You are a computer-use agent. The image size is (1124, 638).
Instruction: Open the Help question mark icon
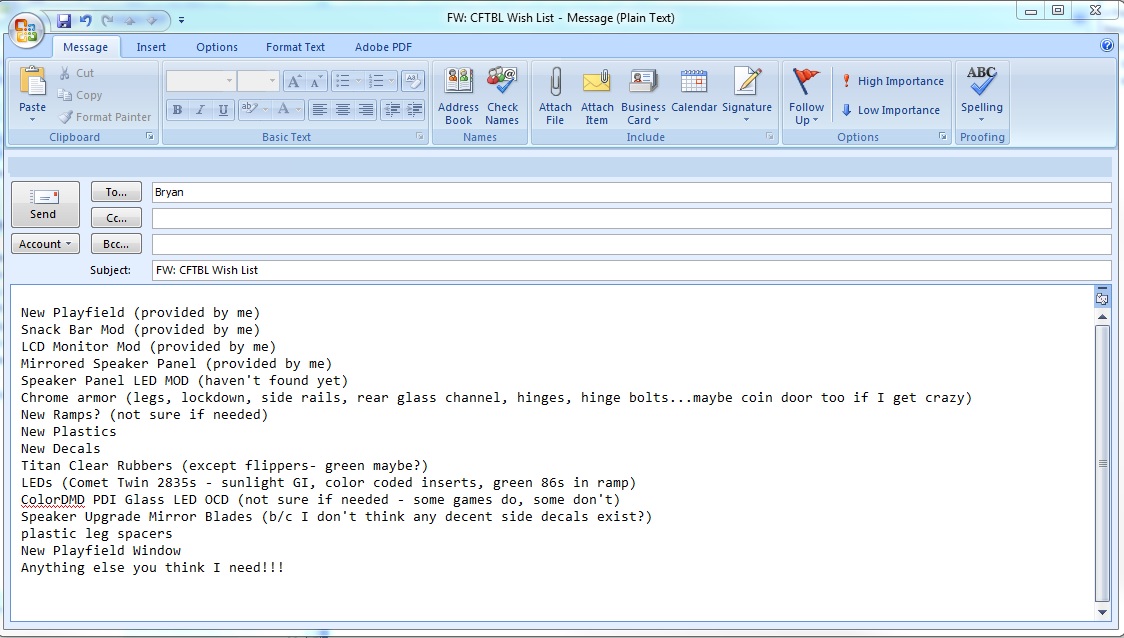pos(1107,46)
